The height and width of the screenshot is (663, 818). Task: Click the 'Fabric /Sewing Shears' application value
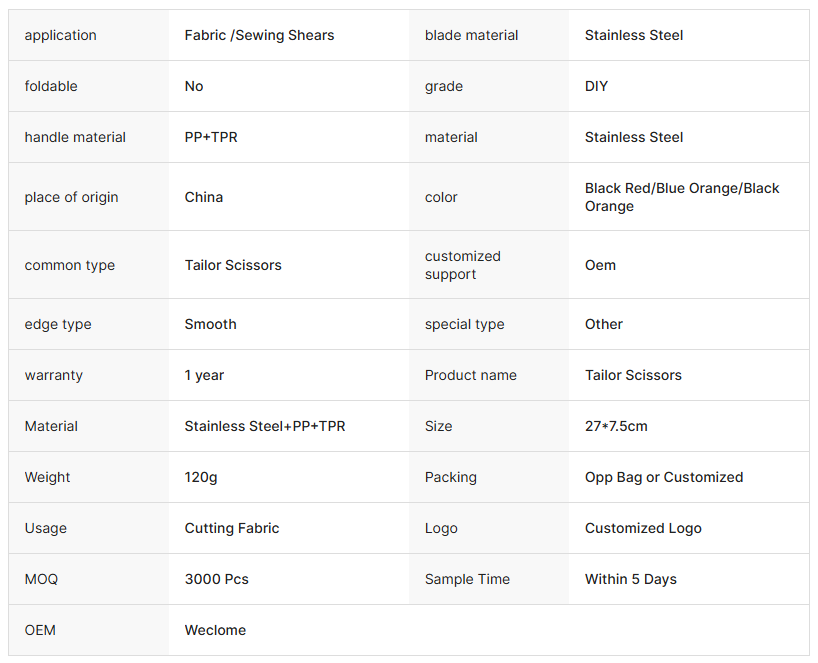click(259, 35)
